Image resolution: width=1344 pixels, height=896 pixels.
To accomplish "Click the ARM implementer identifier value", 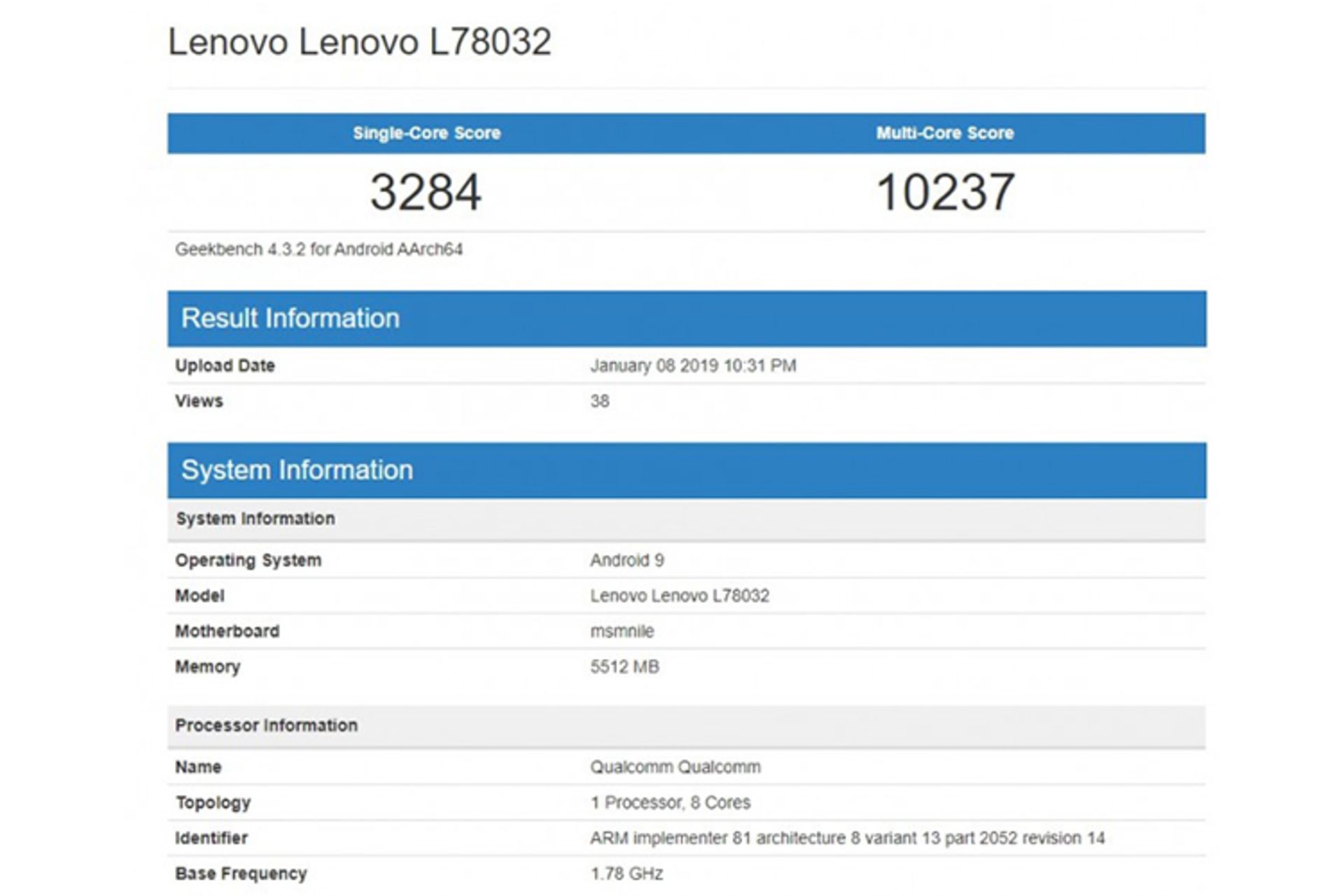I will tap(847, 839).
